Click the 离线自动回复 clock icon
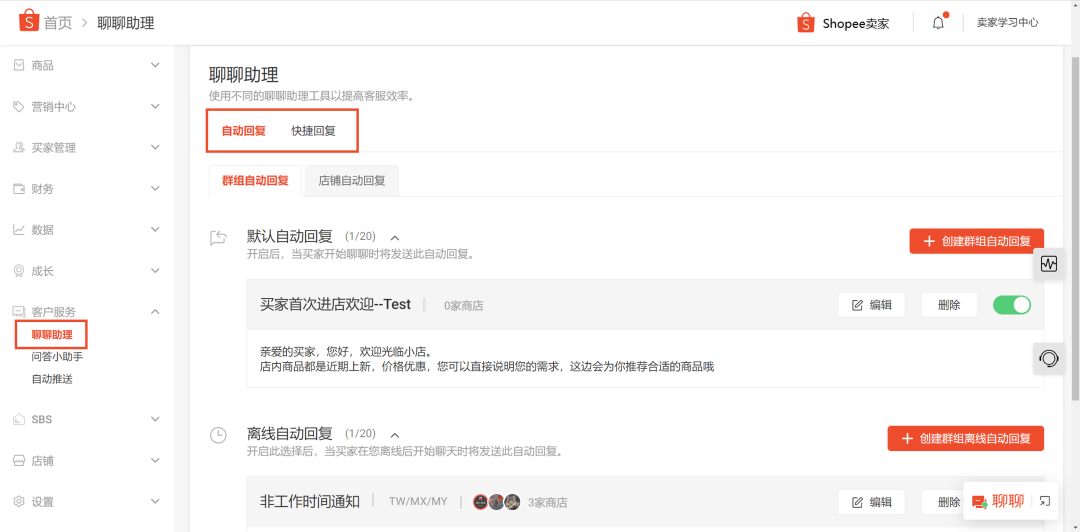The height and width of the screenshot is (532, 1080). [x=218, y=435]
